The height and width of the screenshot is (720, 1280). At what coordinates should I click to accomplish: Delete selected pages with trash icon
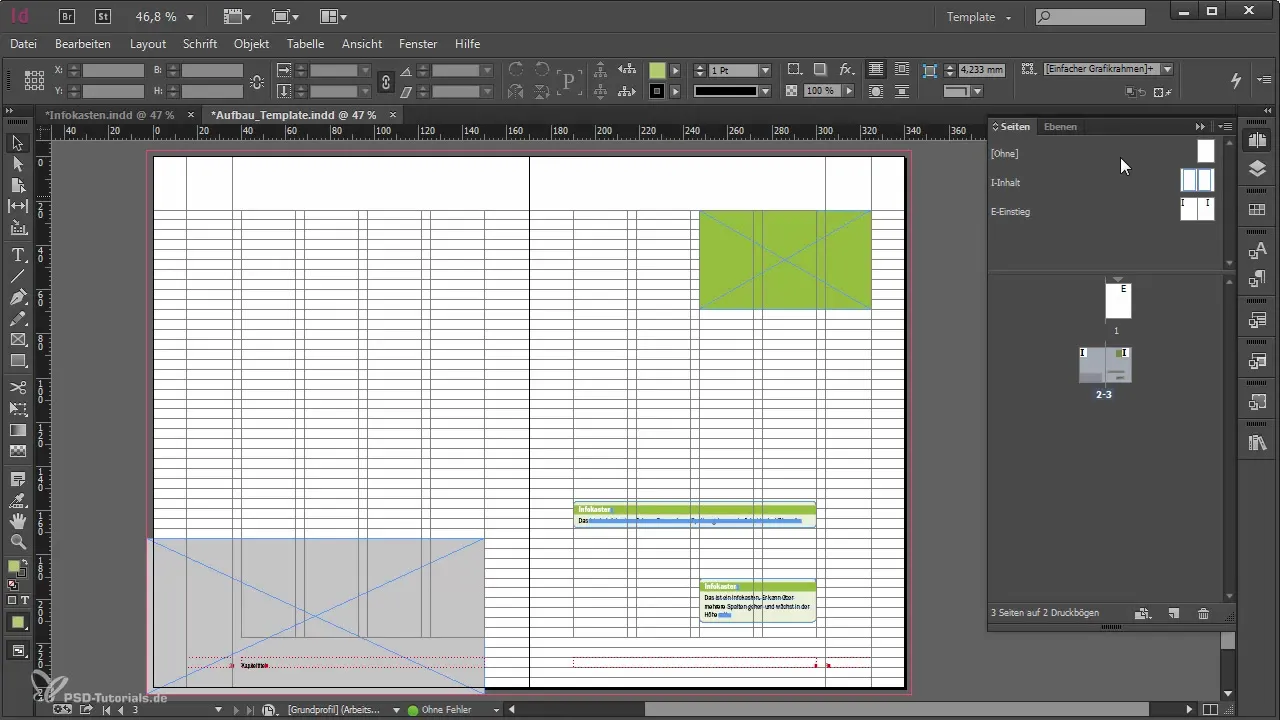[1204, 613]
